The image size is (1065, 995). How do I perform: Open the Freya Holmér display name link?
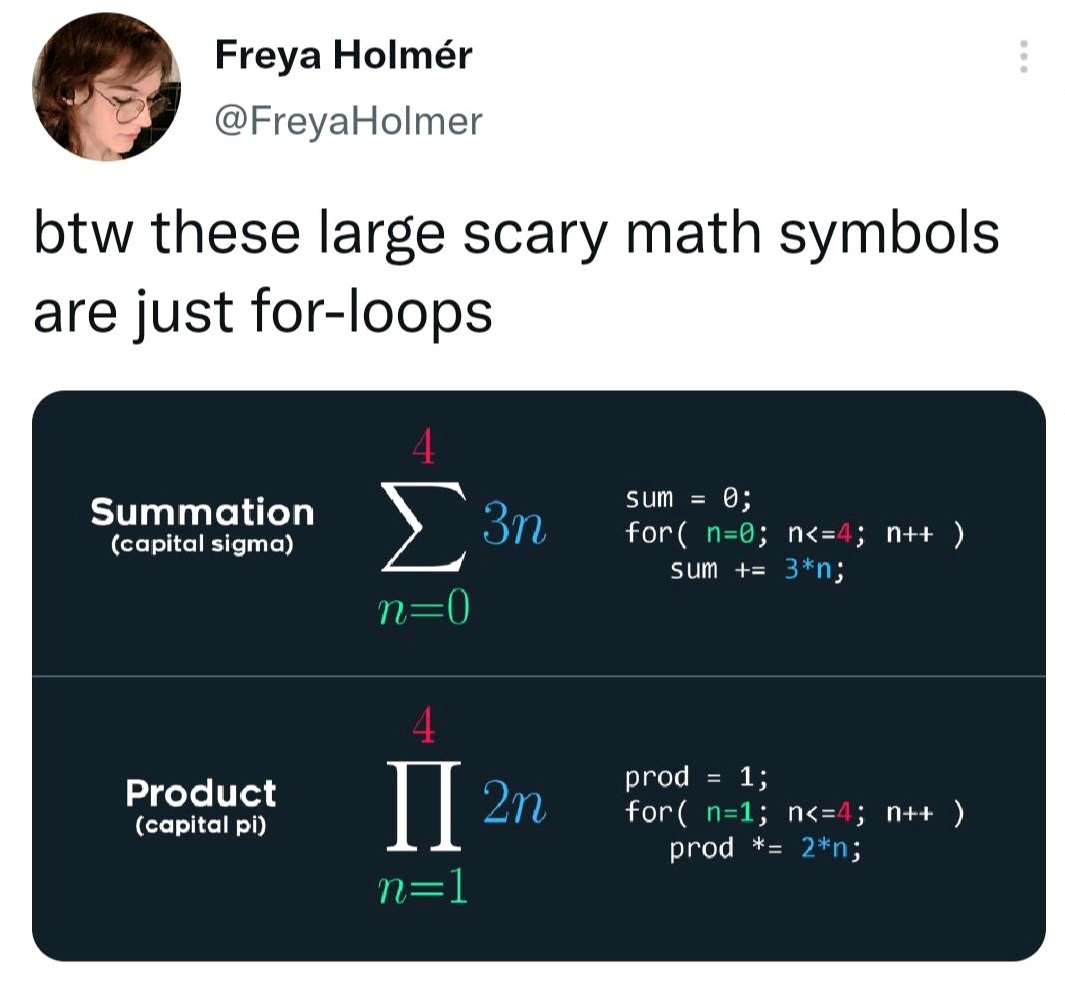tap(343, 55)
